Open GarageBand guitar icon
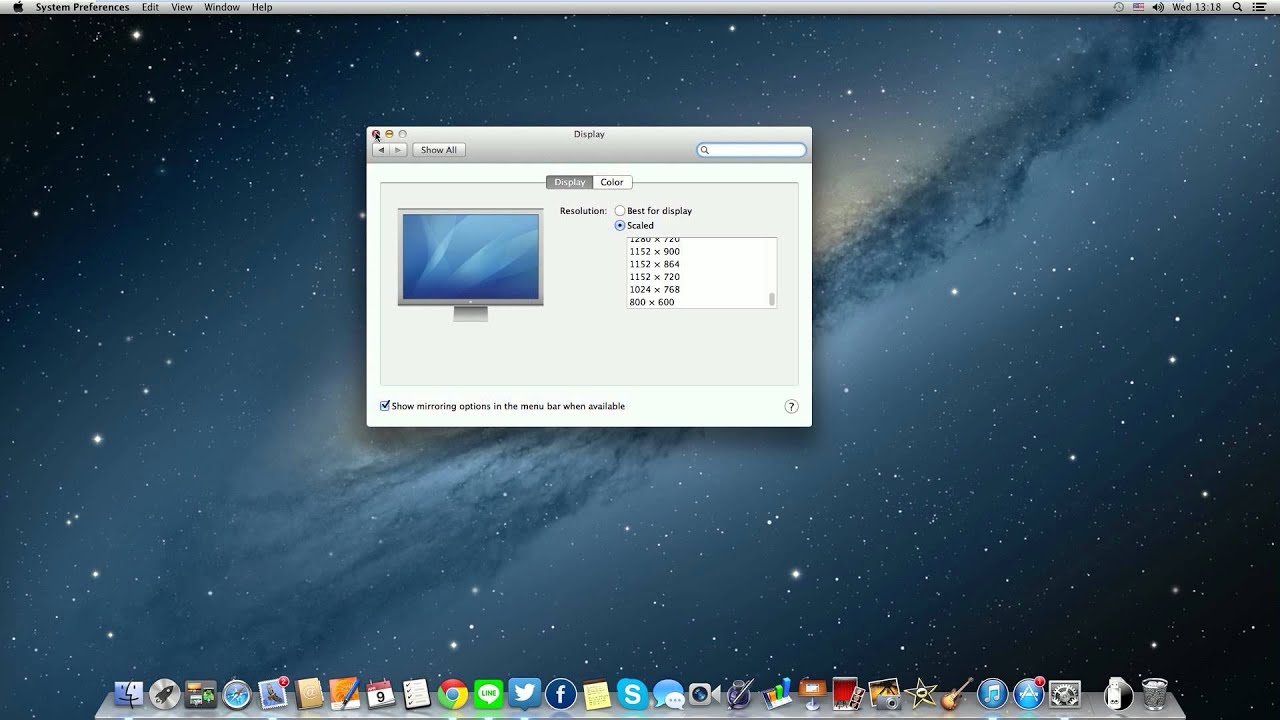This screenshot has width=1280, height=720. pos(956,693)
